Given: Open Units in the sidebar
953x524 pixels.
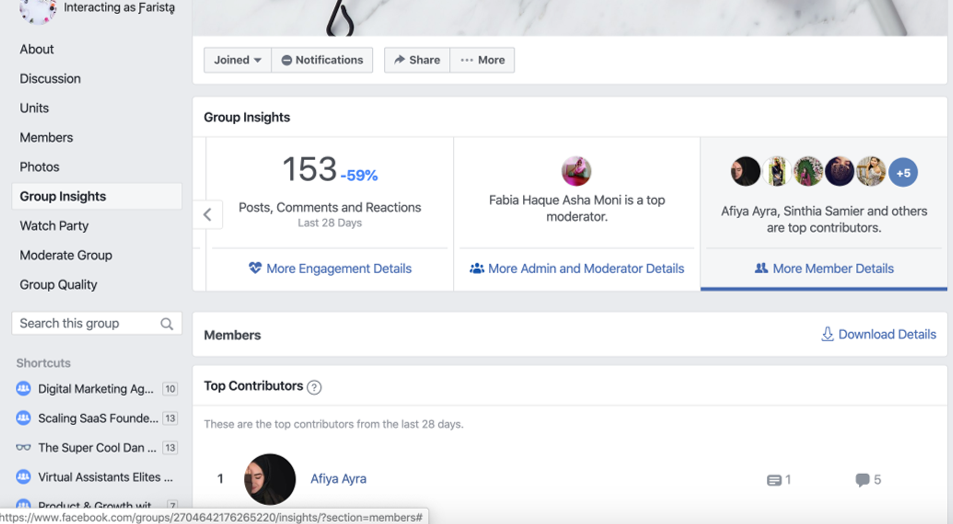Looking at the screenshot, I should [x=34, y=108].
